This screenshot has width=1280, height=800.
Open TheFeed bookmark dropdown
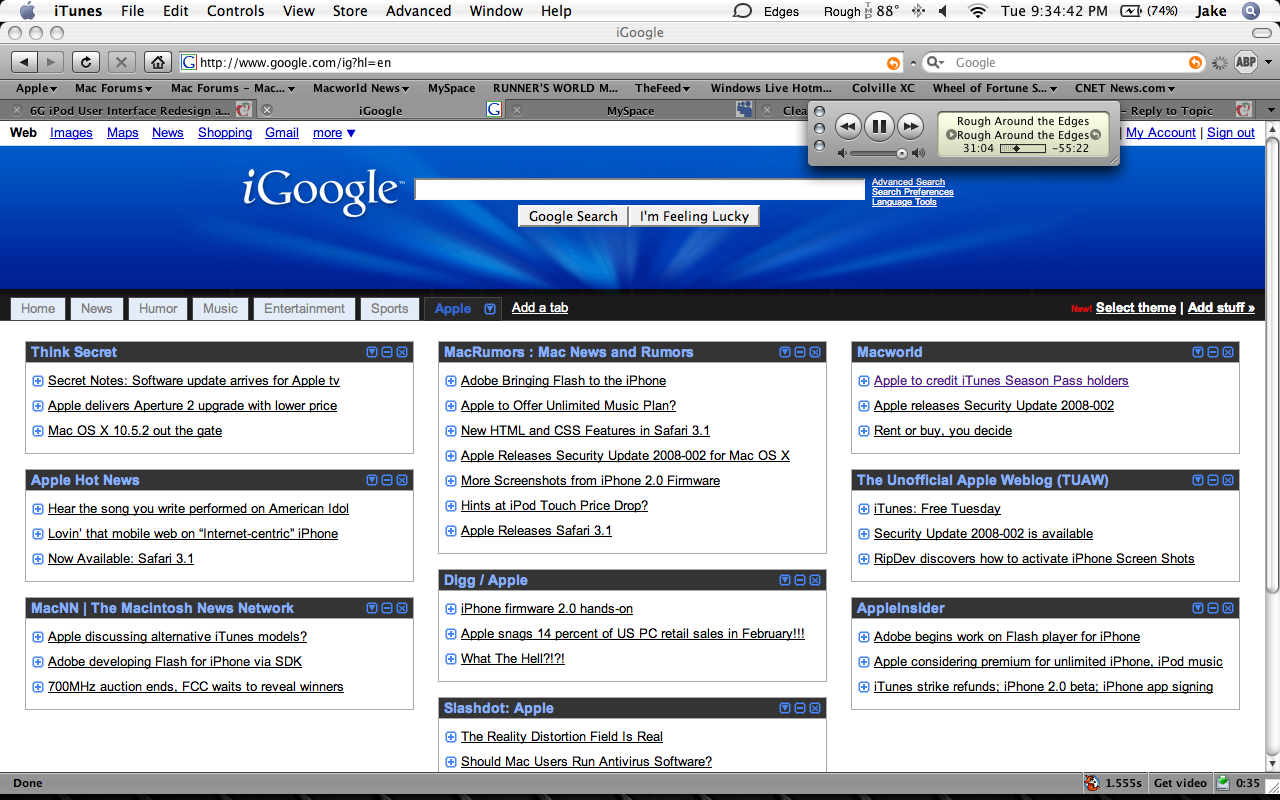tap(663, 88)
